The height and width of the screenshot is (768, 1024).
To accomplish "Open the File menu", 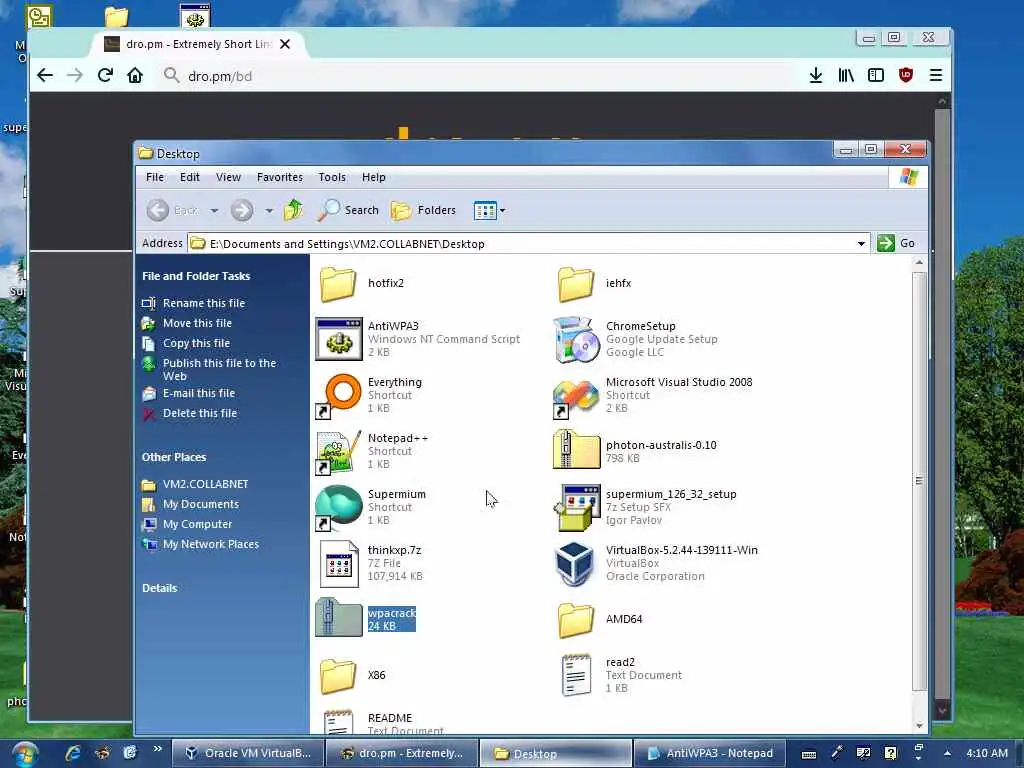I will click(155, 177).
